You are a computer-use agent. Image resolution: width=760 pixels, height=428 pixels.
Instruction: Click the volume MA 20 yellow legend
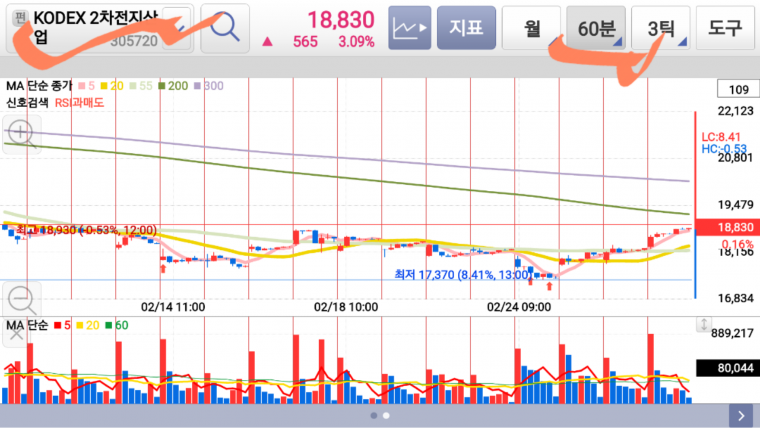[x=88, y=325]
